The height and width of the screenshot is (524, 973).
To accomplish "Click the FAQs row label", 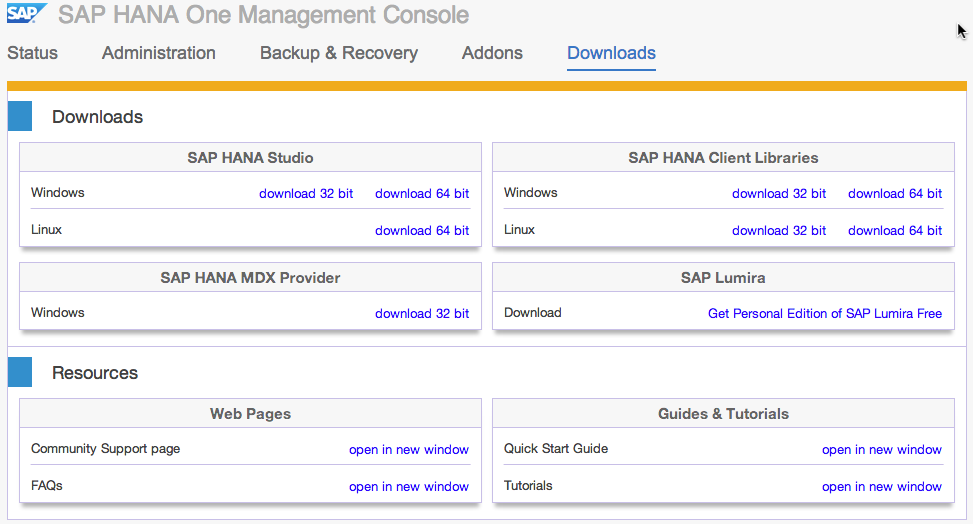I will click(47, 486).
